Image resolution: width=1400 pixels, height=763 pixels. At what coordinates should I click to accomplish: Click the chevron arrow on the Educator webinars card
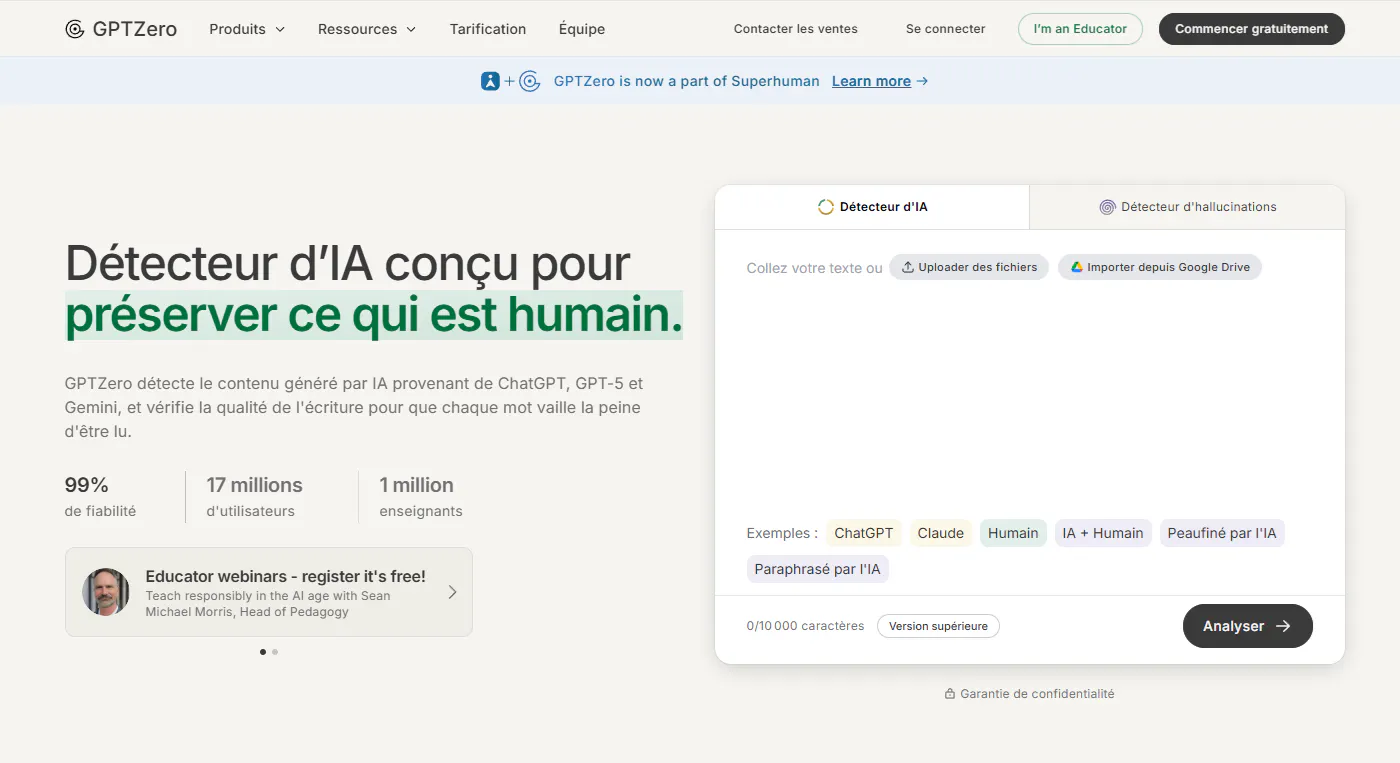click(x=452, y=592)
